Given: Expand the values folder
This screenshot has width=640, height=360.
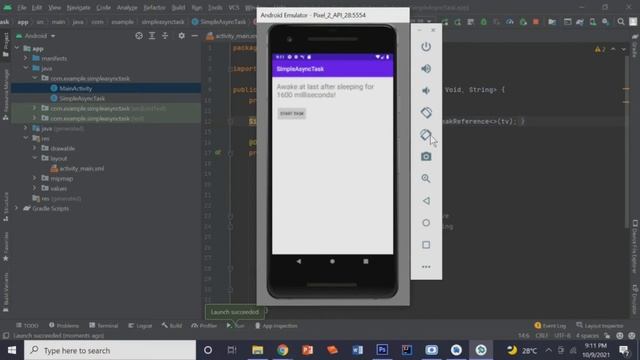Looking at the screenshot, I should click(x=35, y=188).
